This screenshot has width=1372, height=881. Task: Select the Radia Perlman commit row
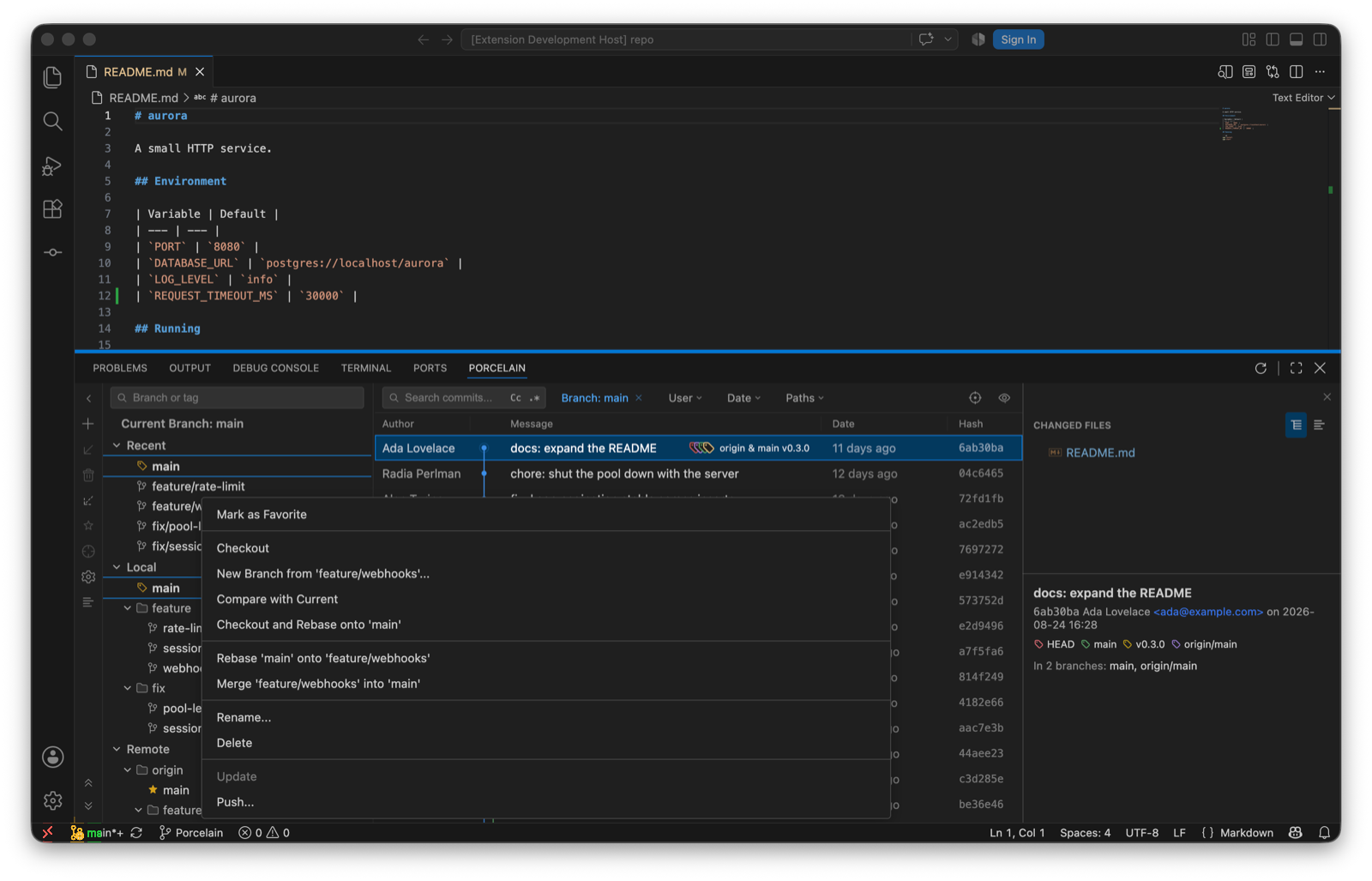click(698, 474)
